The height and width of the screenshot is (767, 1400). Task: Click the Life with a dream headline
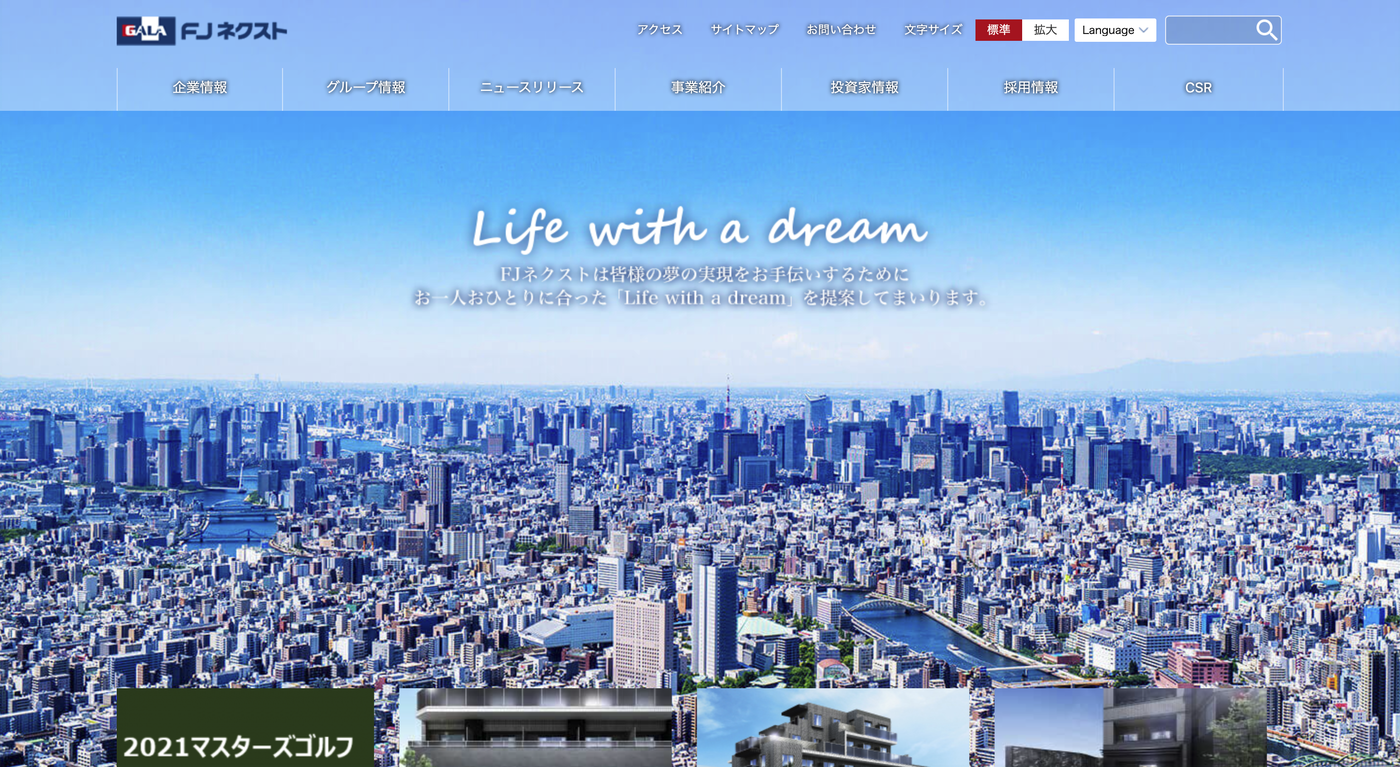pos(699,228)
